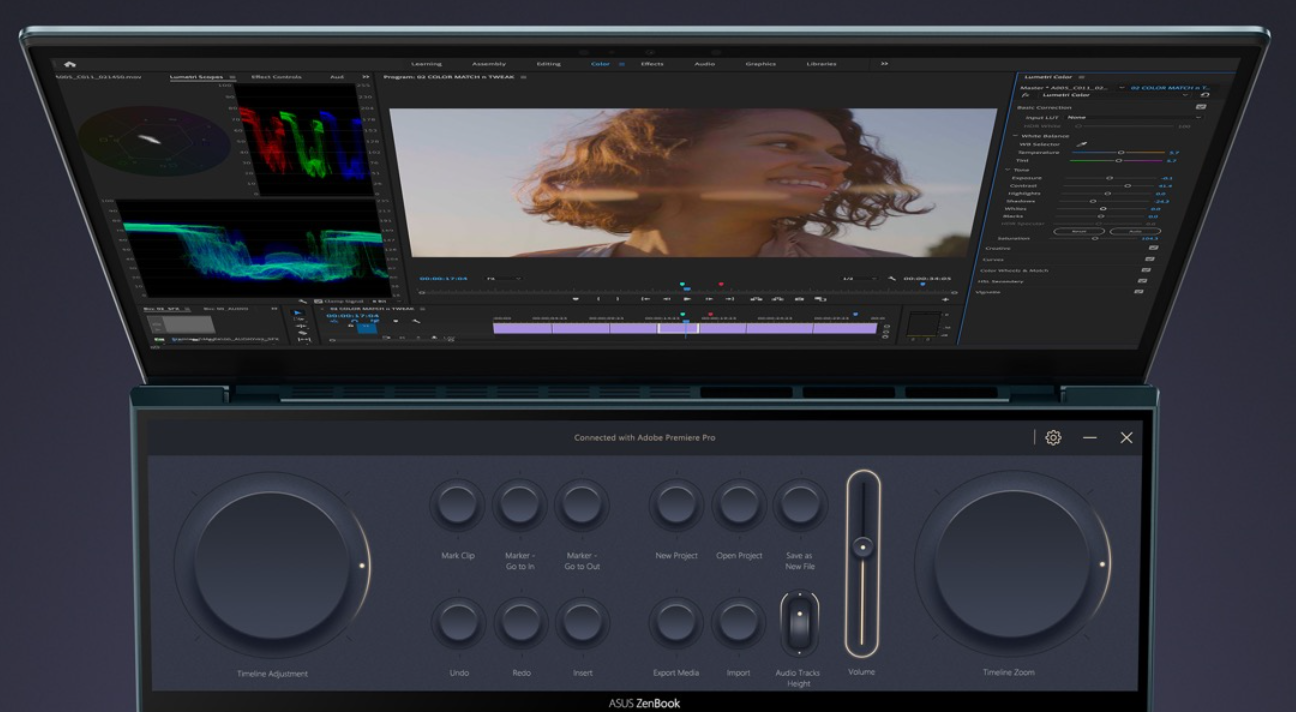The image size is (1296, 712).
Task: Switch to the Editing workspace
Action: (x=549, y=64)
